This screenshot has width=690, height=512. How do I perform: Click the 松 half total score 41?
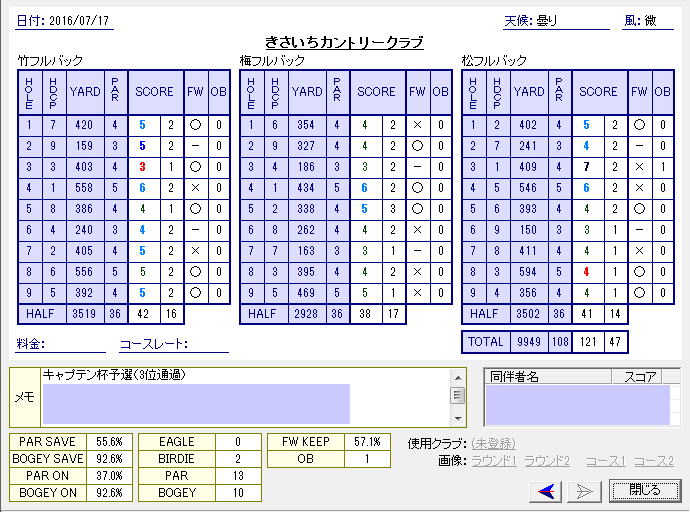point(587,314)
